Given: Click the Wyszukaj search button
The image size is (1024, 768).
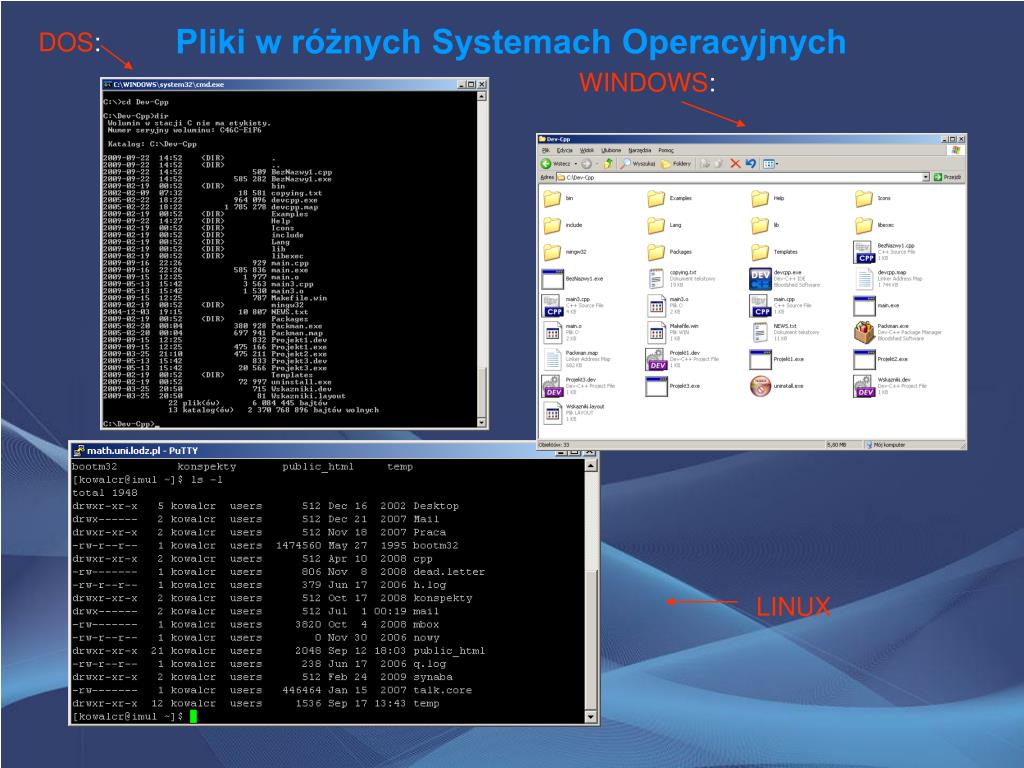Looking at the screenshot, I should (638, 164).
